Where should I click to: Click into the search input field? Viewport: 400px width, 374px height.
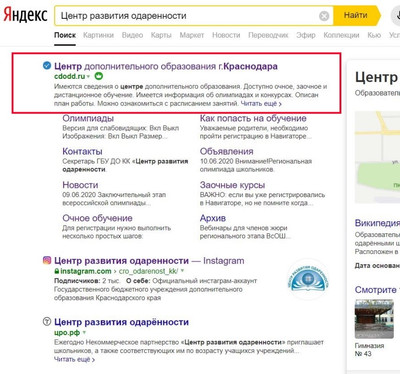click(187, 16)
